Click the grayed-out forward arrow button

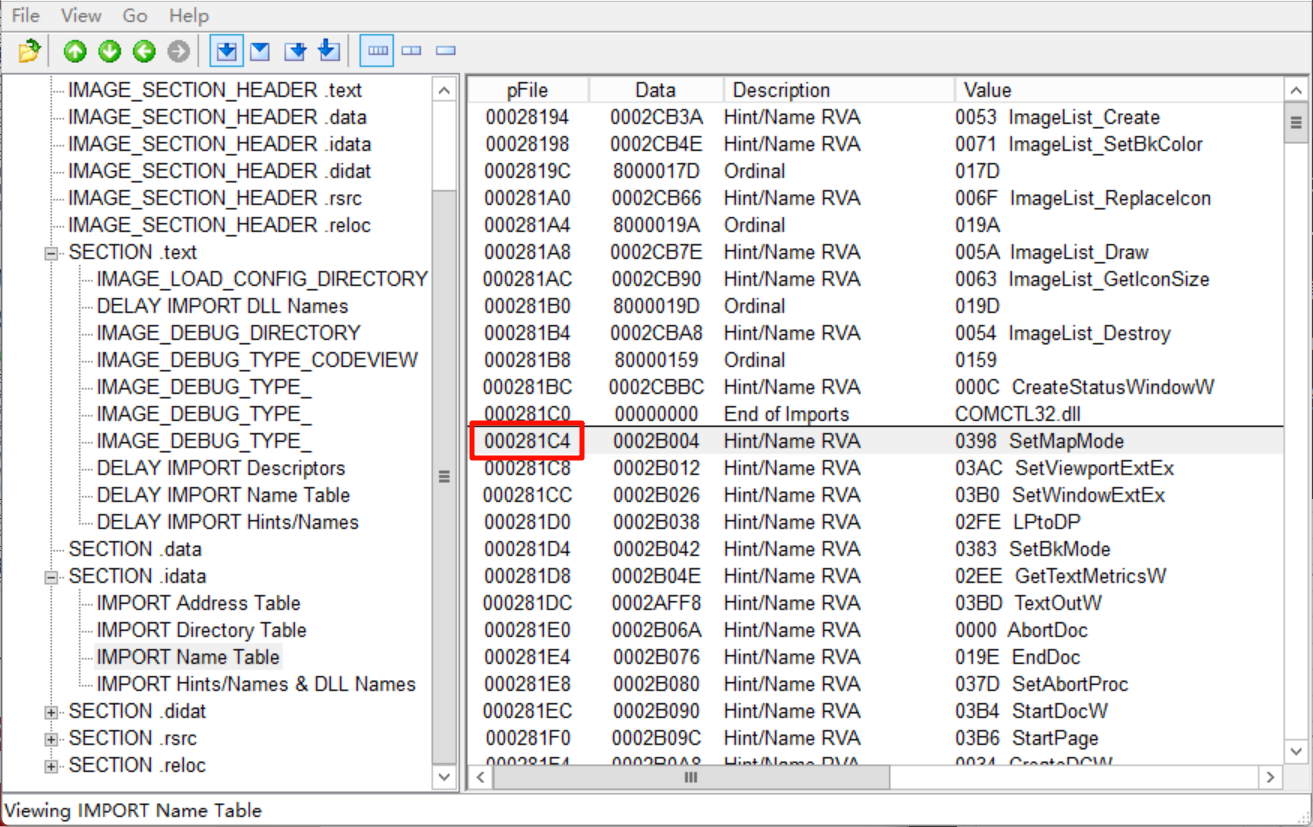point(178,51)
